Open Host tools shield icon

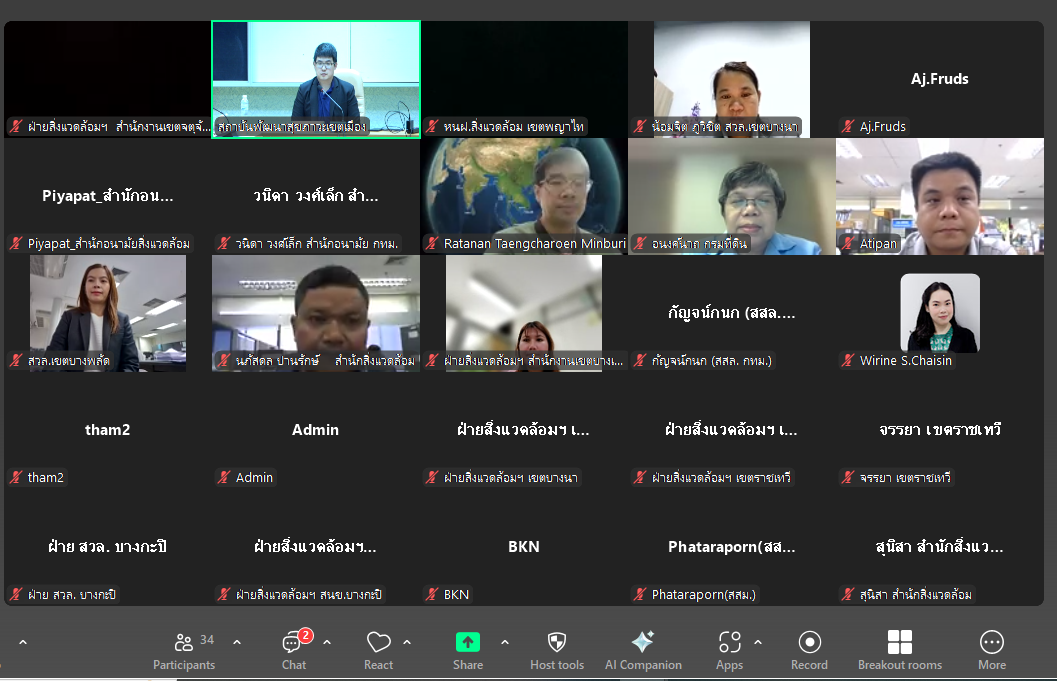coord(557,642)
